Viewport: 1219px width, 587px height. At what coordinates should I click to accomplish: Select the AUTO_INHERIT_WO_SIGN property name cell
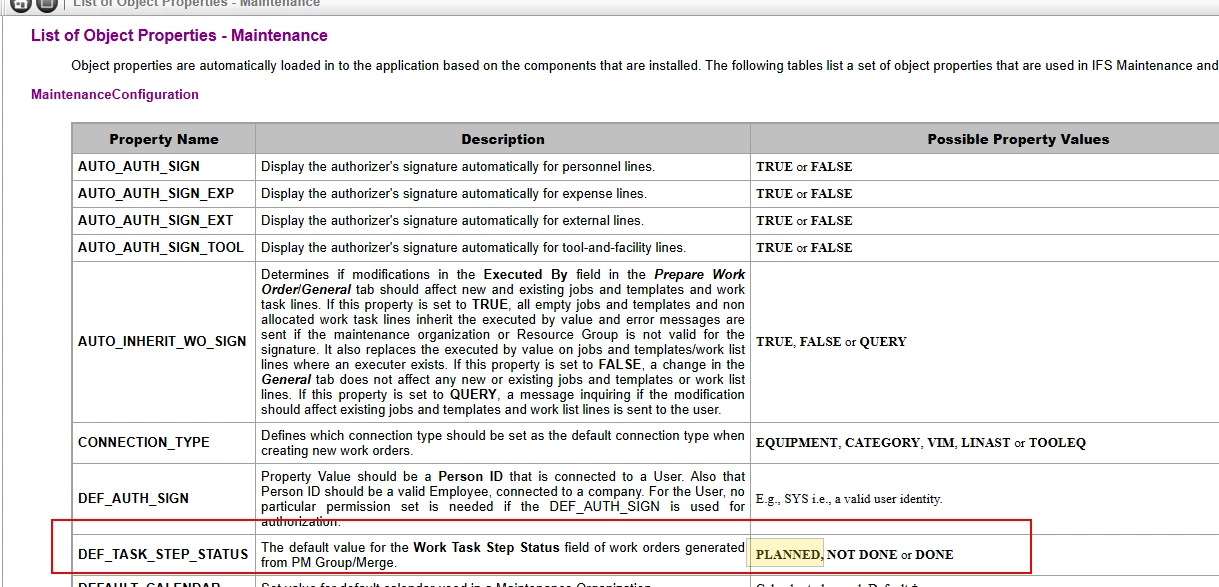coord(162,342)
